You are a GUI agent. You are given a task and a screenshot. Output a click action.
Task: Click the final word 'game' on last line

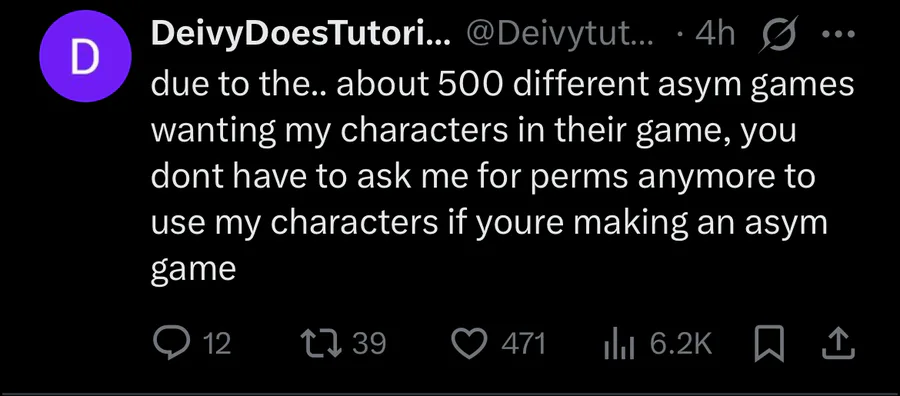click(193, 269)
